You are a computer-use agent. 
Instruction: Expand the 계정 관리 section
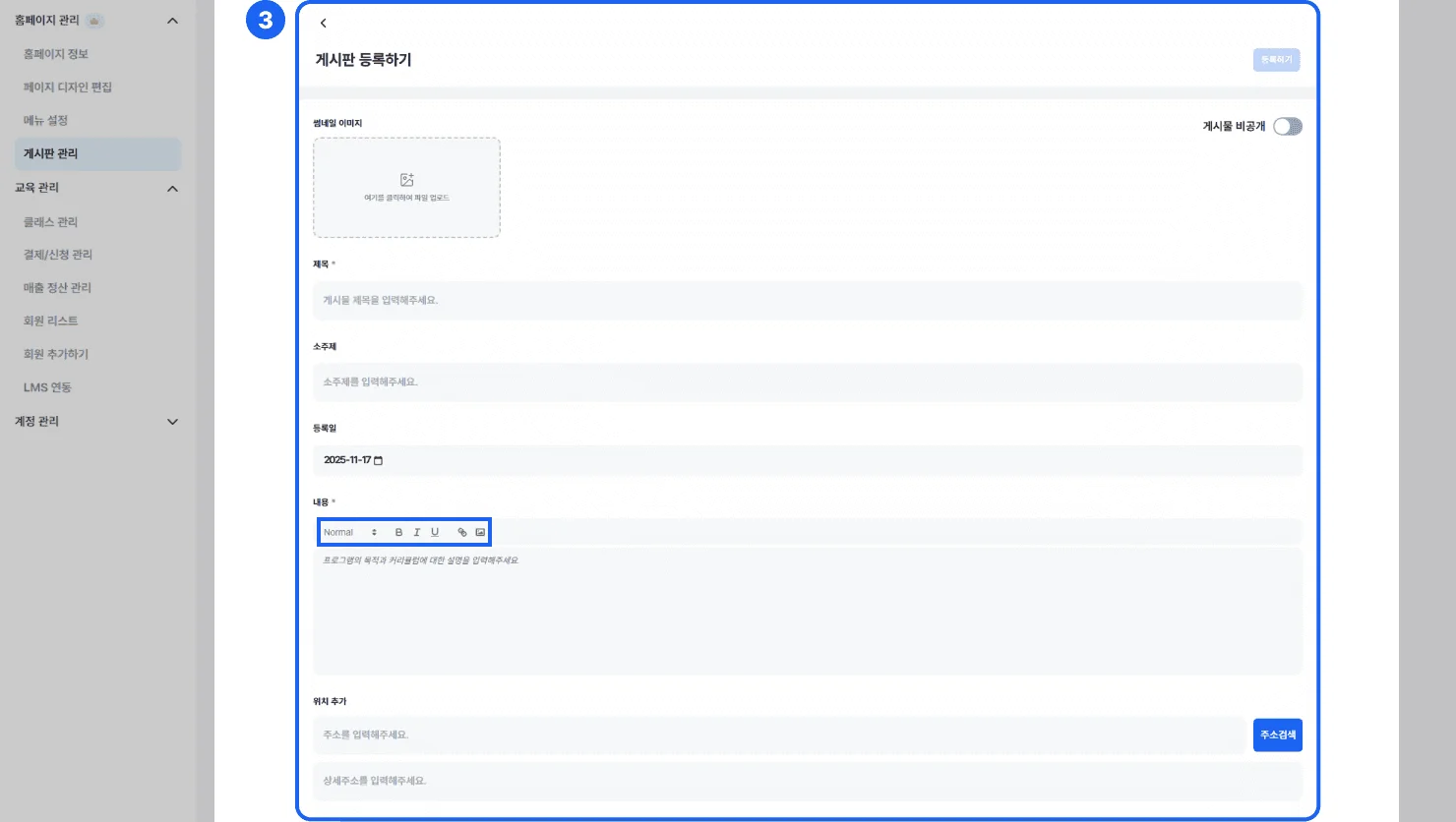click(x=172, y=422)
